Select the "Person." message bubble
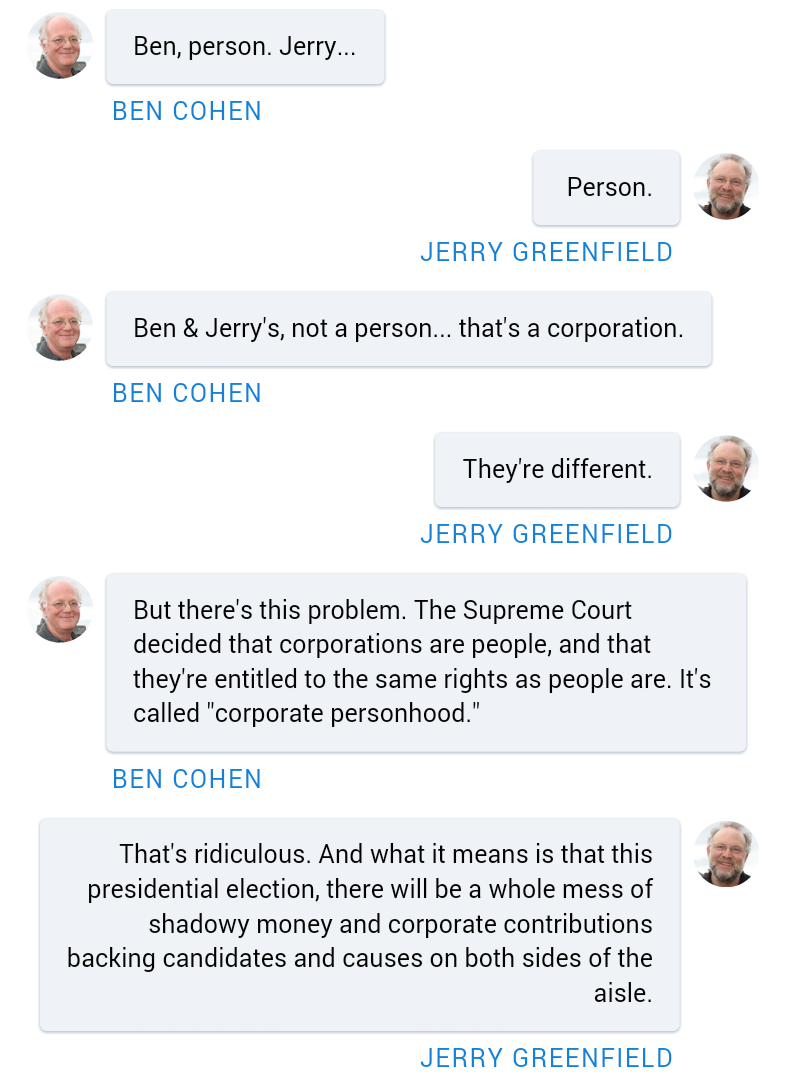Image resolution: width=800 pixels, height=1076 pixels. pos(607,187)
